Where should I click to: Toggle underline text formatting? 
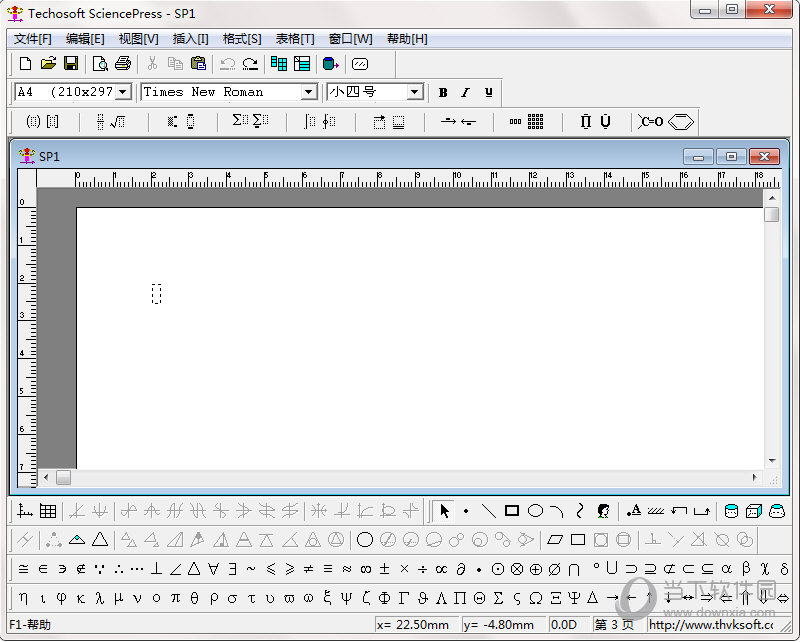(488, 92)
